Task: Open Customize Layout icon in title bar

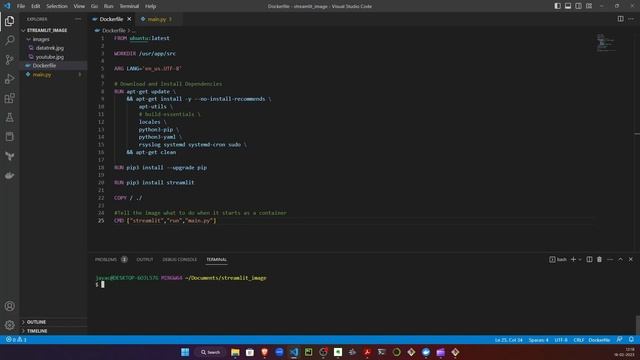Action: (x=589, y=6)
